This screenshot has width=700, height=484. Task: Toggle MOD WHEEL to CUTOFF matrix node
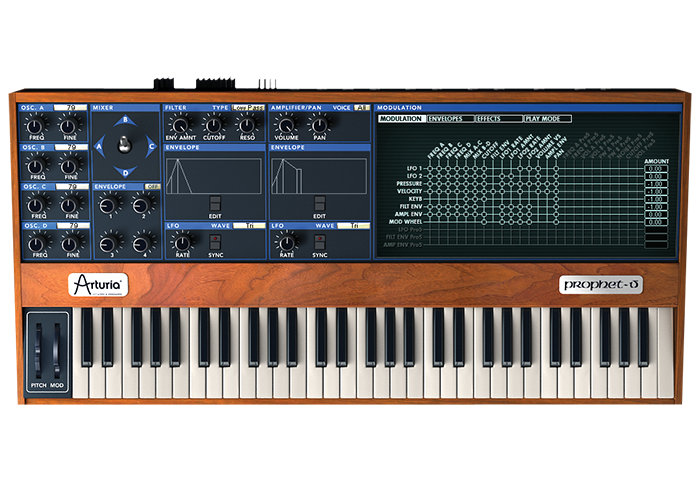tap(484, 222)
